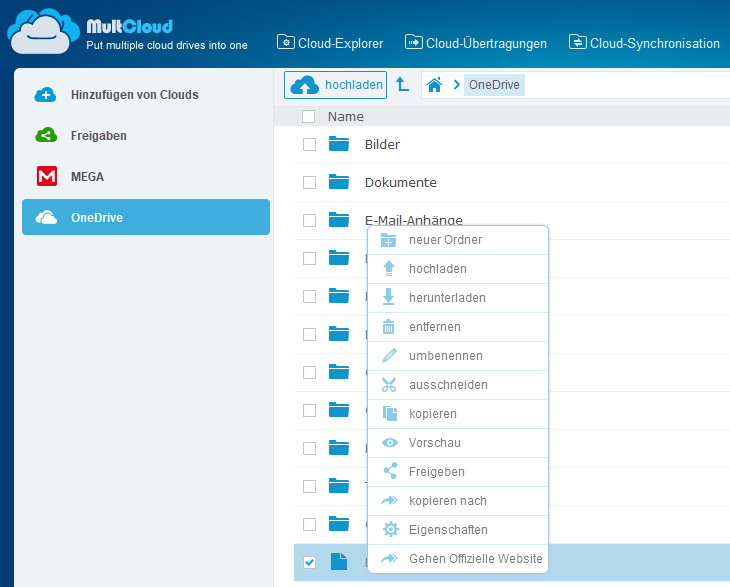Select Gehen Offizielle Website menu entry
This screenshot has height=587, width=730.
click(x=458, y=559)
